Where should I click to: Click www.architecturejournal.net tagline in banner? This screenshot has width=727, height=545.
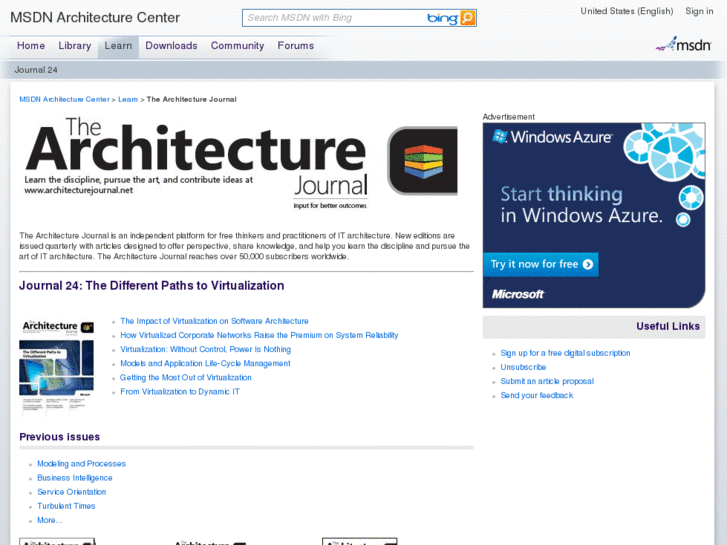78,190
